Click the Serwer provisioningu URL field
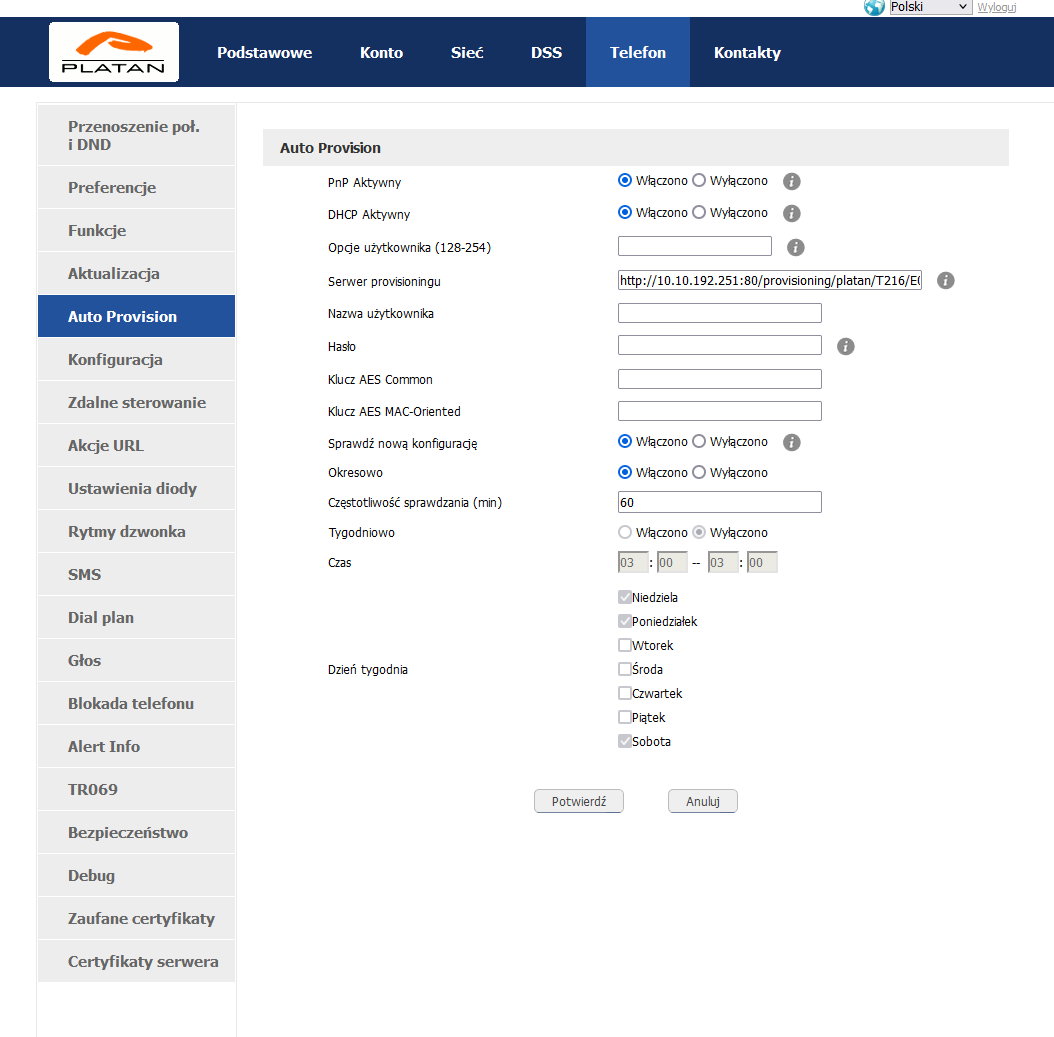 (770, 280)
